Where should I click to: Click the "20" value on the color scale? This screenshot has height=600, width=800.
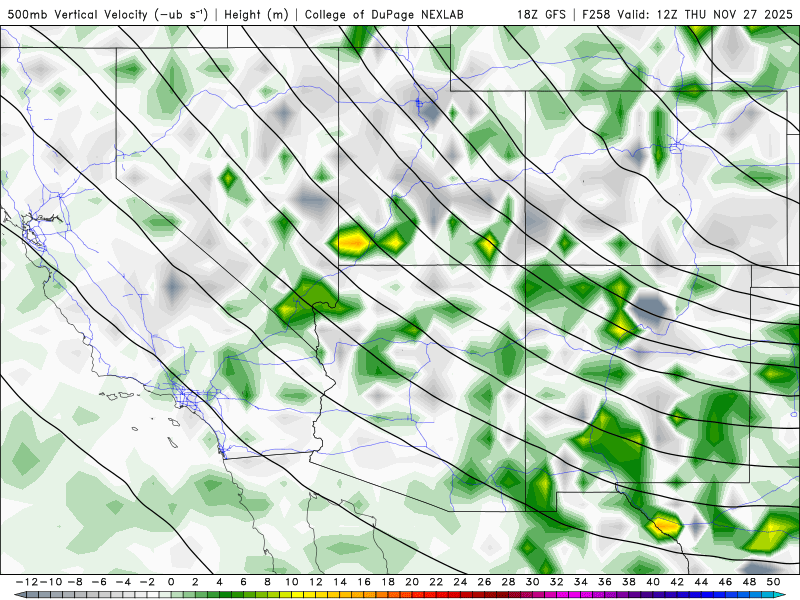click(412, 582)
